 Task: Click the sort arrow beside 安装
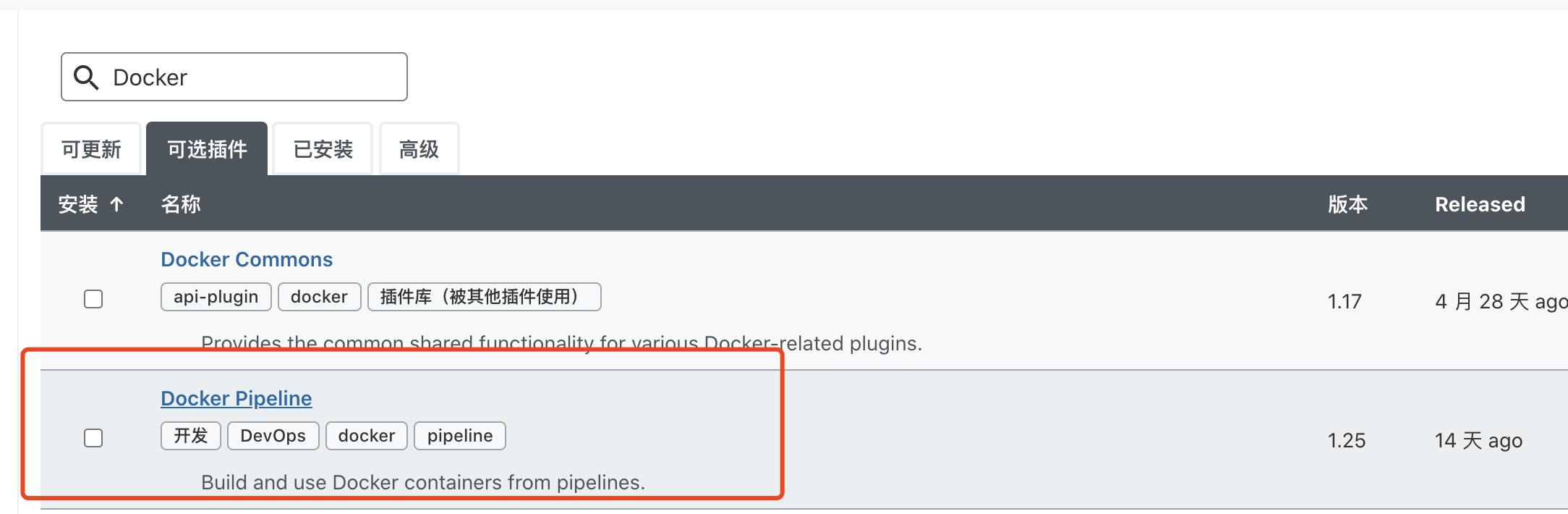[116, 205]
